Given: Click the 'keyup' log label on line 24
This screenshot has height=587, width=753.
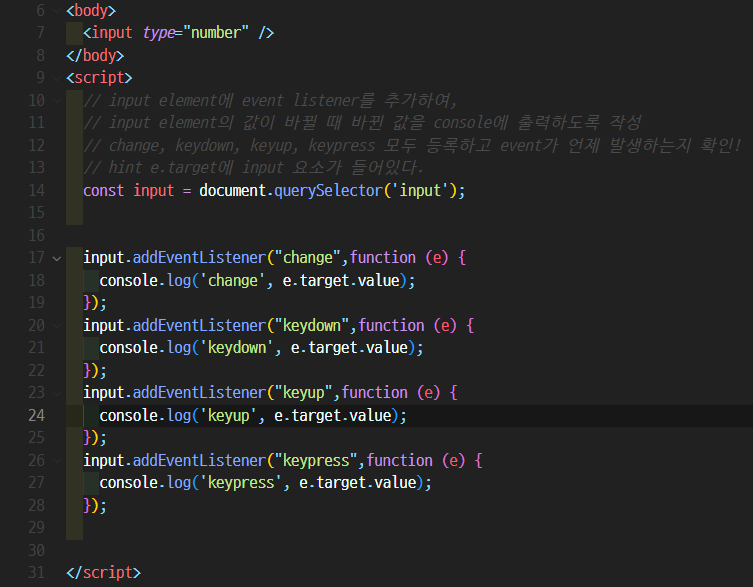Looking at the screenshot, I should (x=229, y=416).
